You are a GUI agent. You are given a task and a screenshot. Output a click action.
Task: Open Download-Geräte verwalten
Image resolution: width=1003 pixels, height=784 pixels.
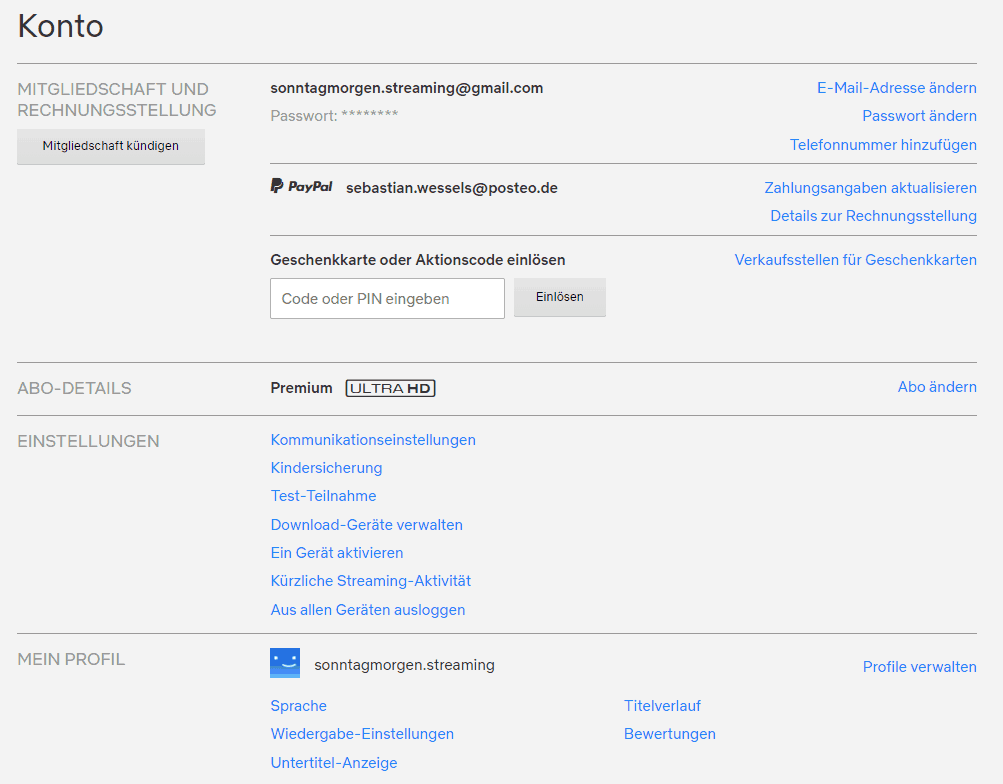point(367,525)
